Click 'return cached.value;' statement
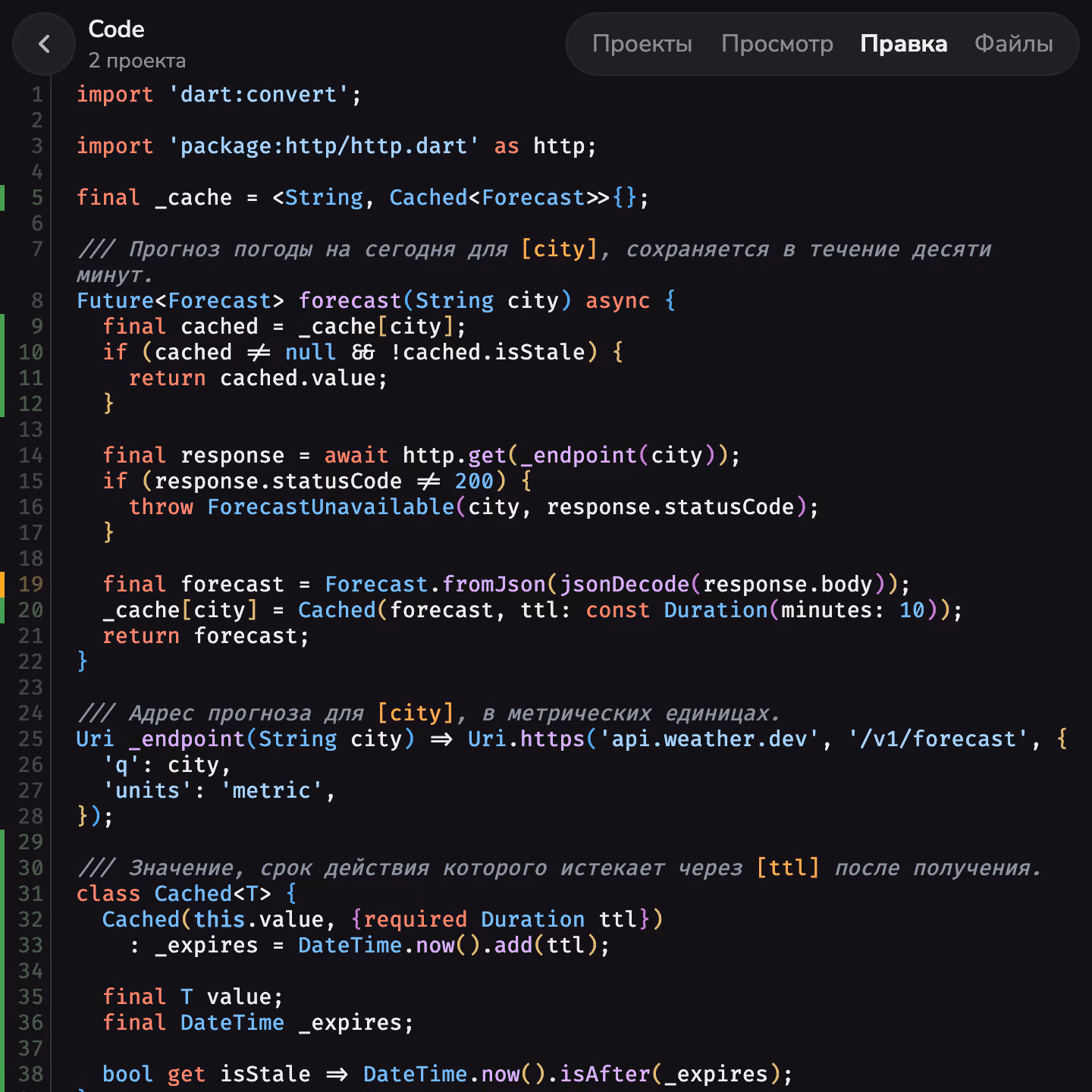1092x1092 pixels. 258,378
